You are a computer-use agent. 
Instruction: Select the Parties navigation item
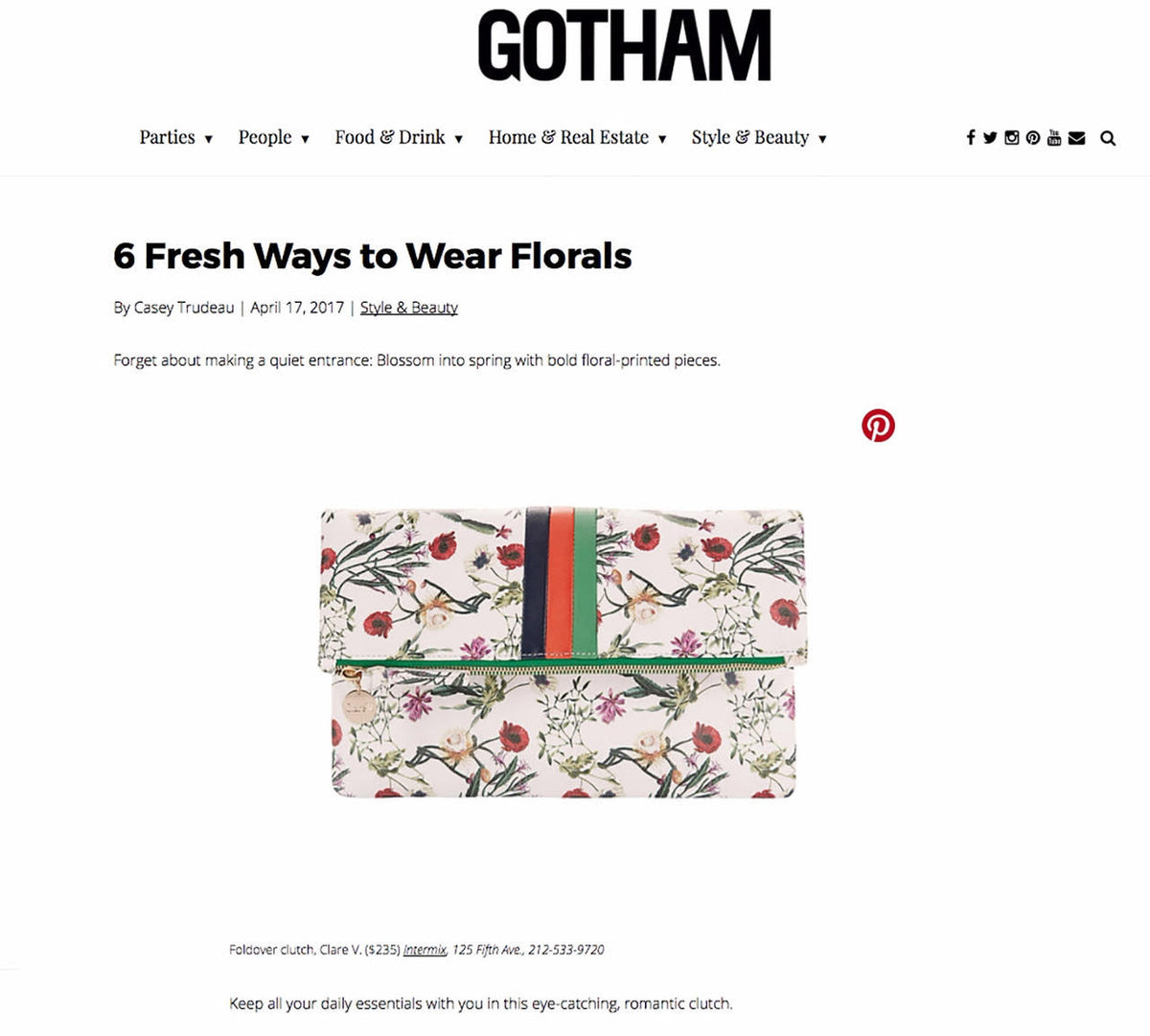tap(169, 137)
